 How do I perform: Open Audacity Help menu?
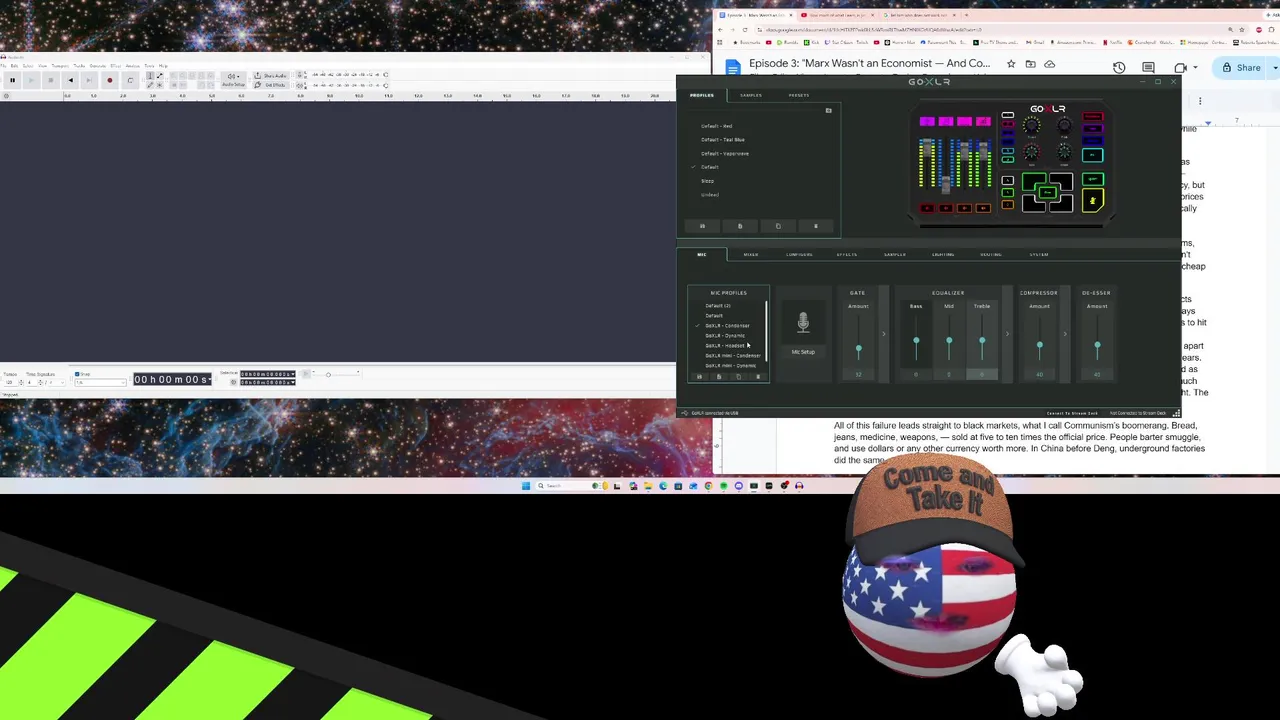[163, 66]
